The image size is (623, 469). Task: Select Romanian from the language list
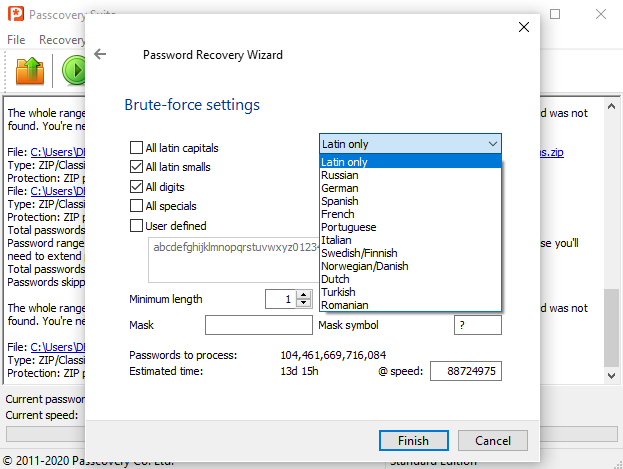410,305
